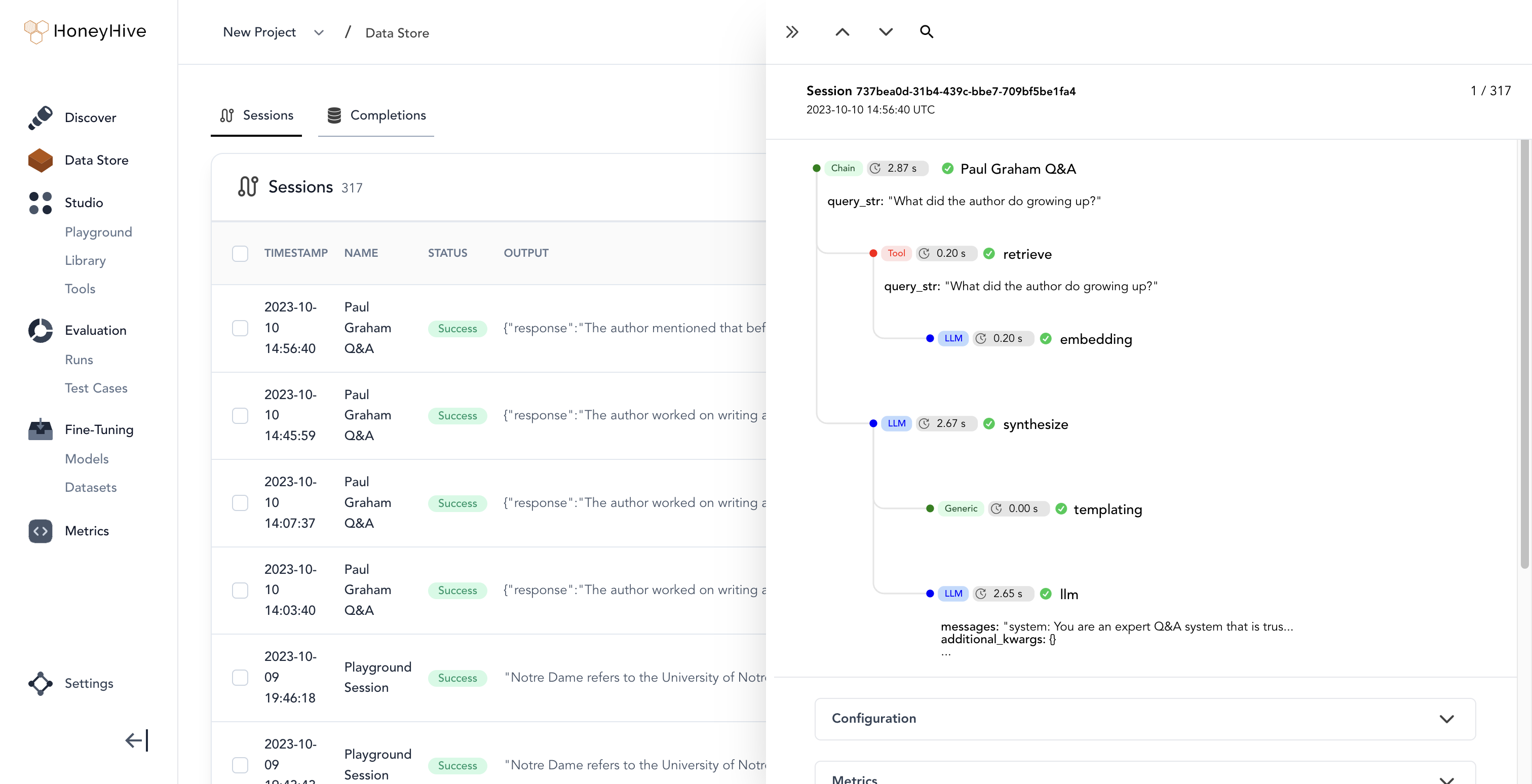Viewport: 1532px width, 784px height.
Task: Close the session panel with the double chevron
Action: [x=791, y=32]
